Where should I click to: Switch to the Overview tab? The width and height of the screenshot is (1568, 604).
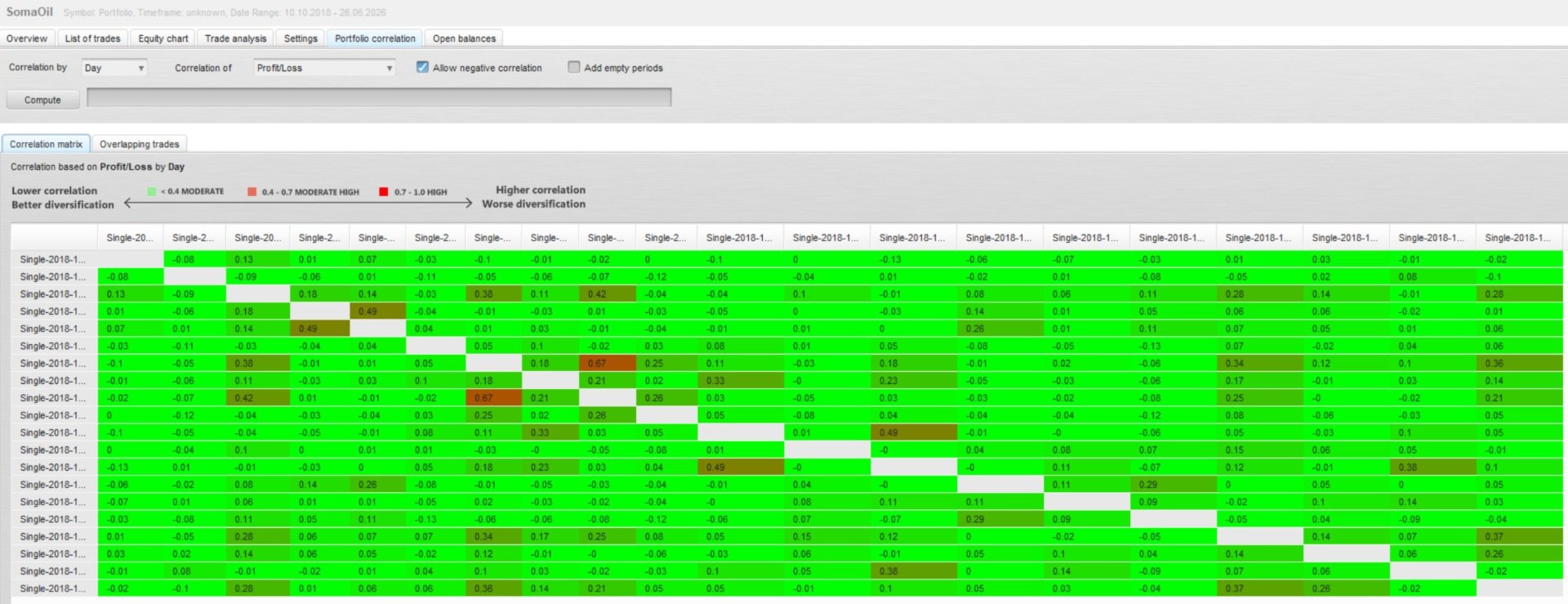(27, 38)
